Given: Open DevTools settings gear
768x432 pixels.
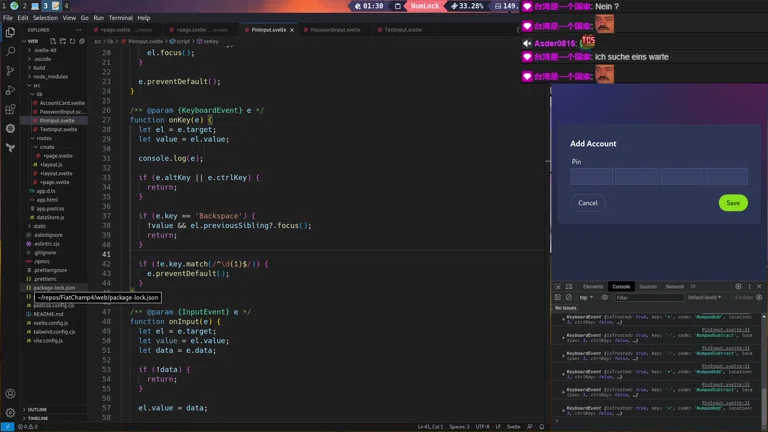Looking at the screenshot, I should click(738, 287).
